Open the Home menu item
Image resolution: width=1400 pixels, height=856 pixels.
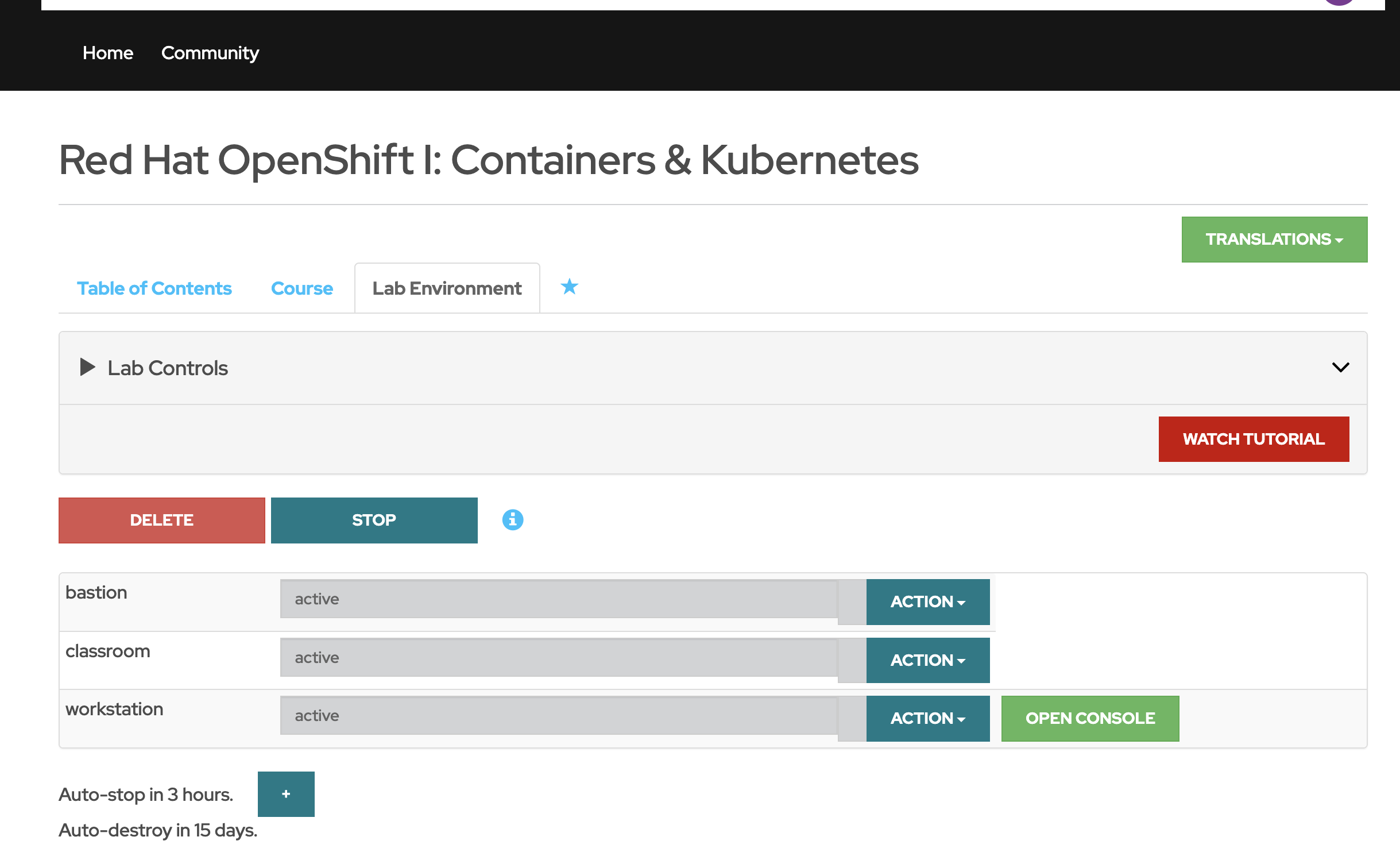coord(107,53)
